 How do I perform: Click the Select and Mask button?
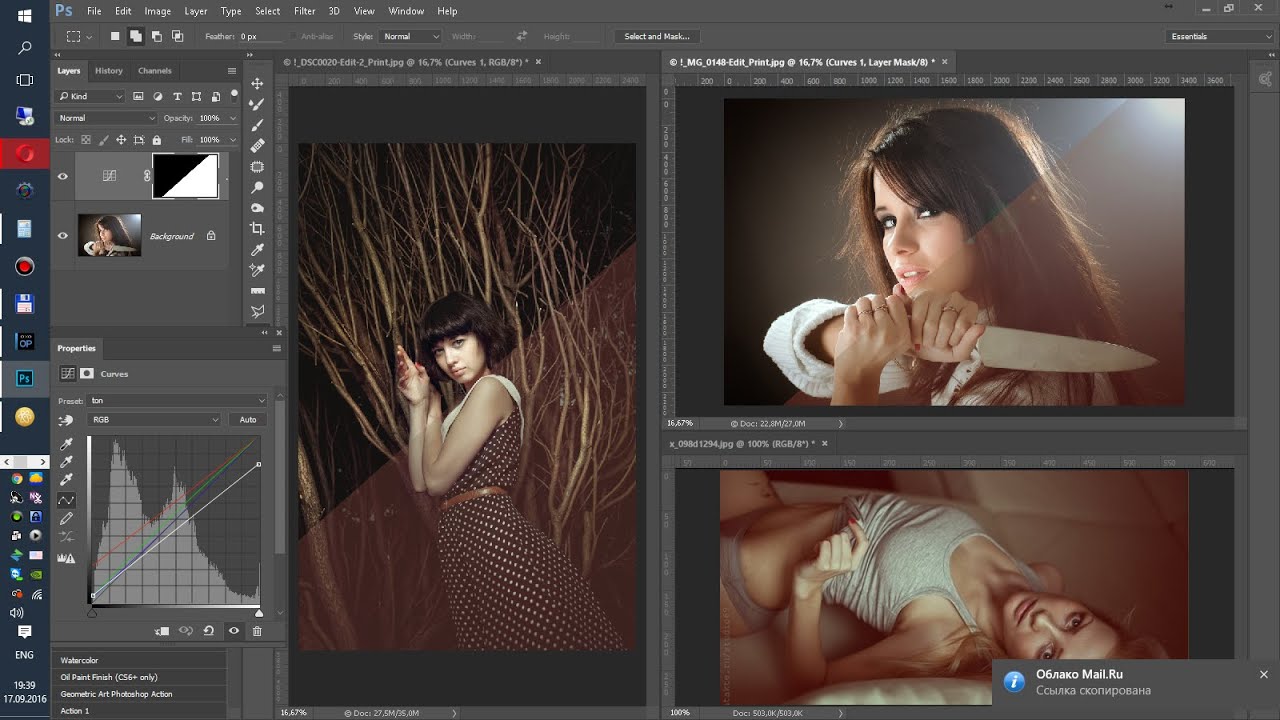click(x=656, y=36)
